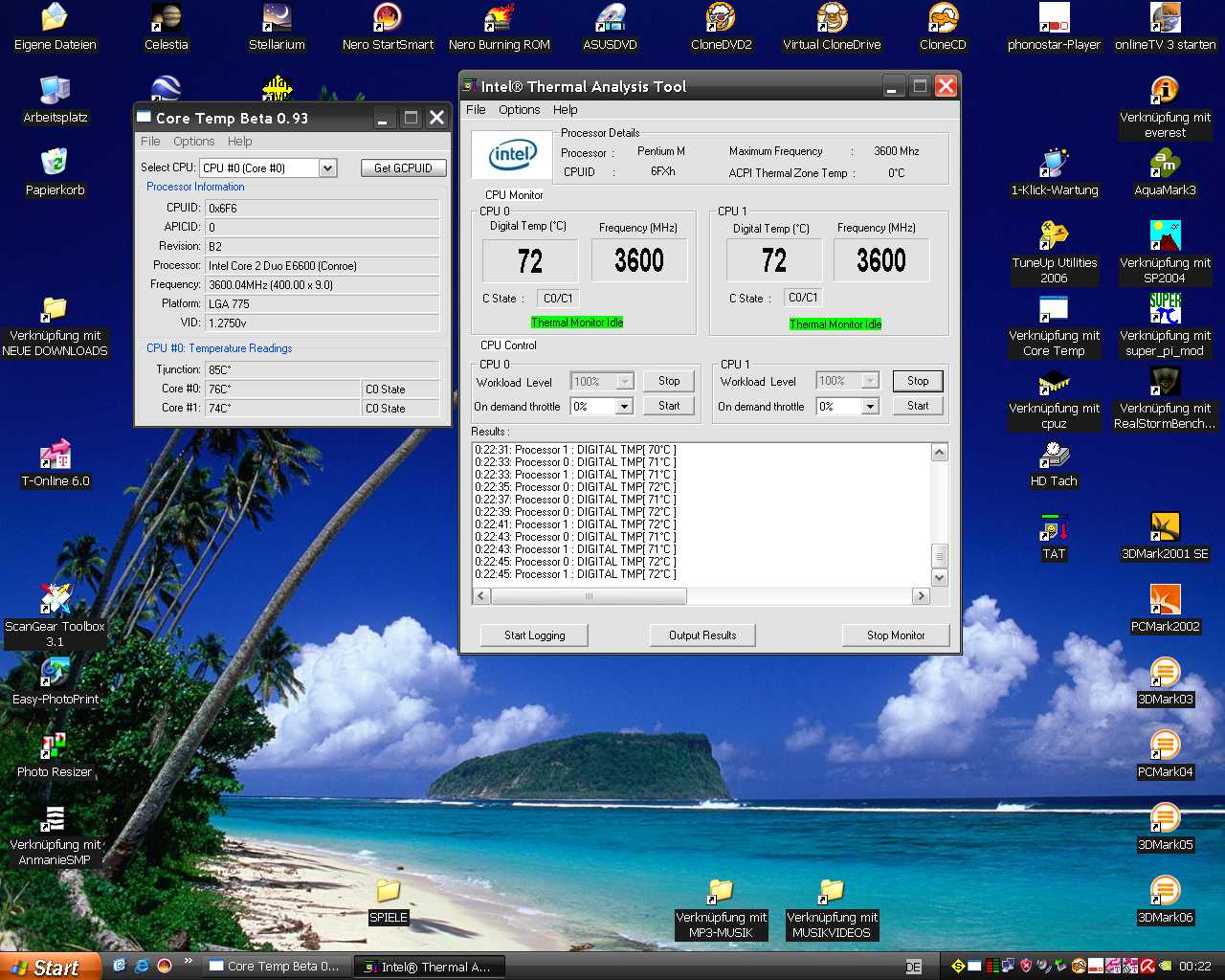This screenshot has width=1225, height=980.
Task: Open the Stellarium desktop icon
Action: pos(277,27)
